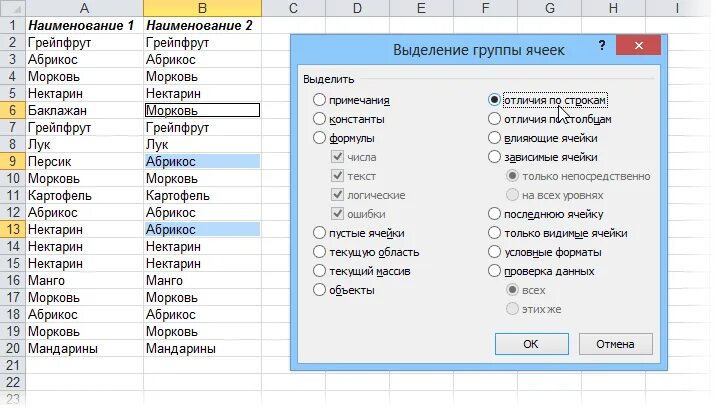The width and height of the screenshot is (716, 408).
Task: Select the 'всех' sub-option
Action: click(512, 290)
